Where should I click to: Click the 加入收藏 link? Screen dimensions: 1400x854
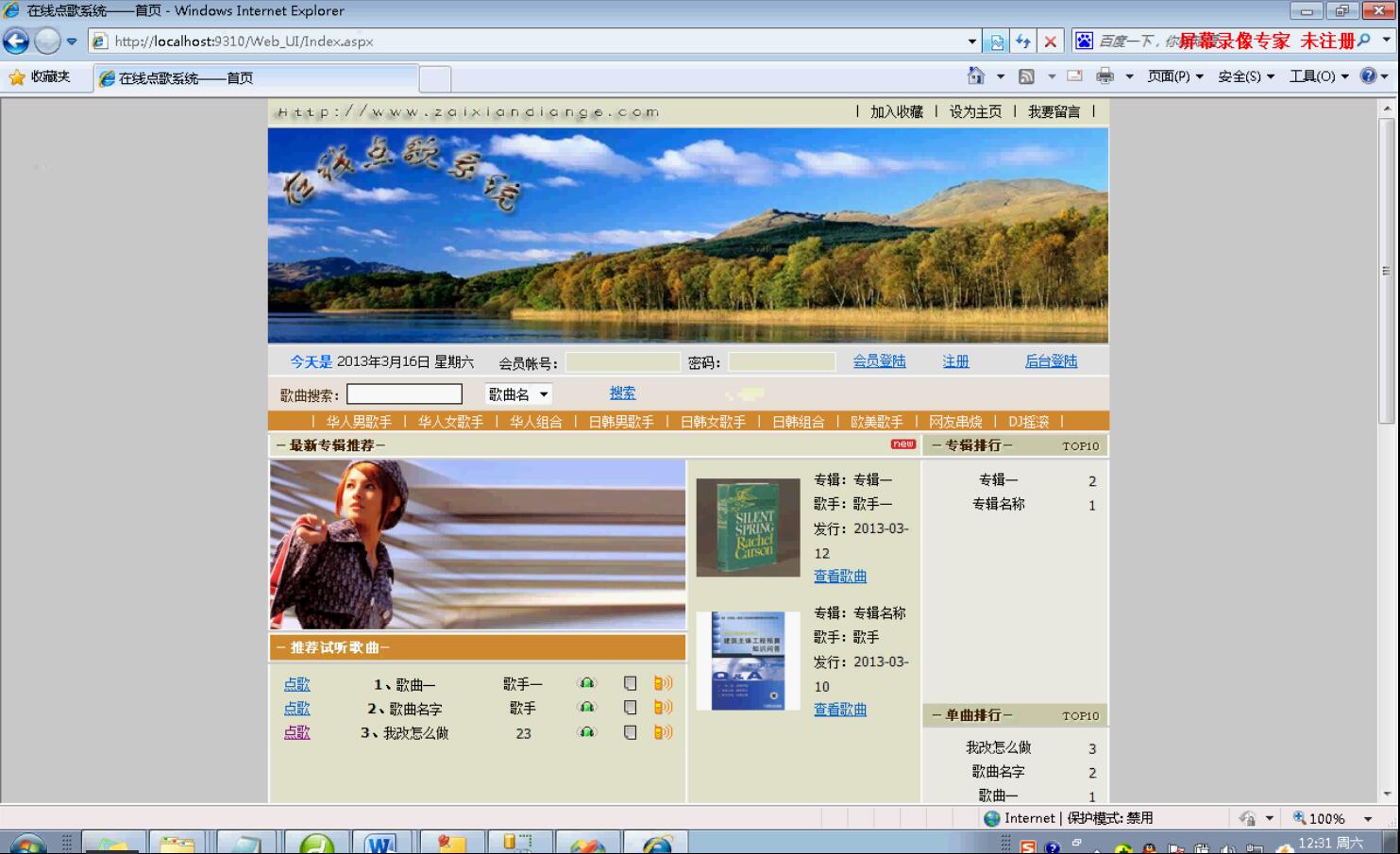click(897, 111)
